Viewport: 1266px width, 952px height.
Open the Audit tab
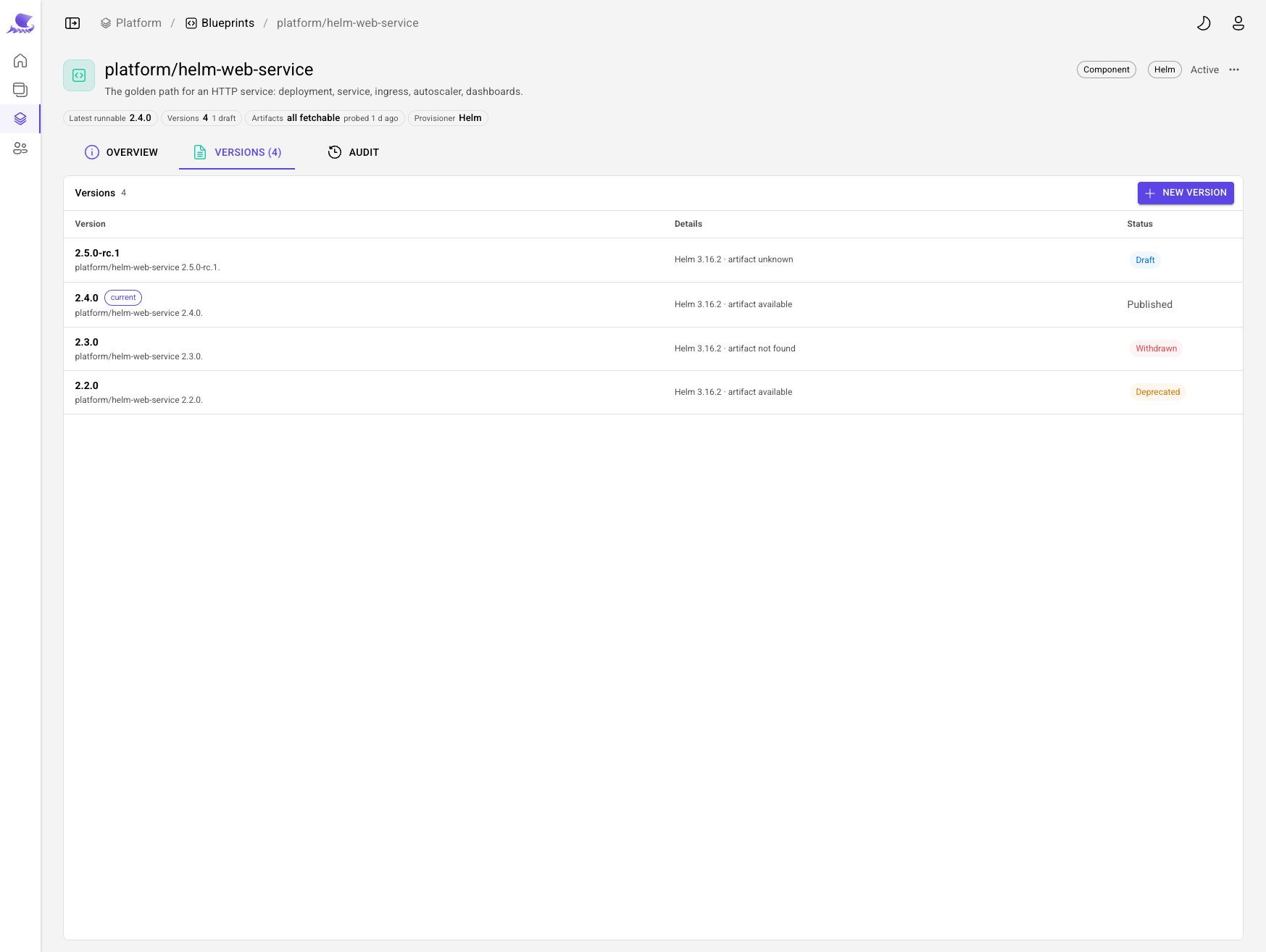pos(354,152)
